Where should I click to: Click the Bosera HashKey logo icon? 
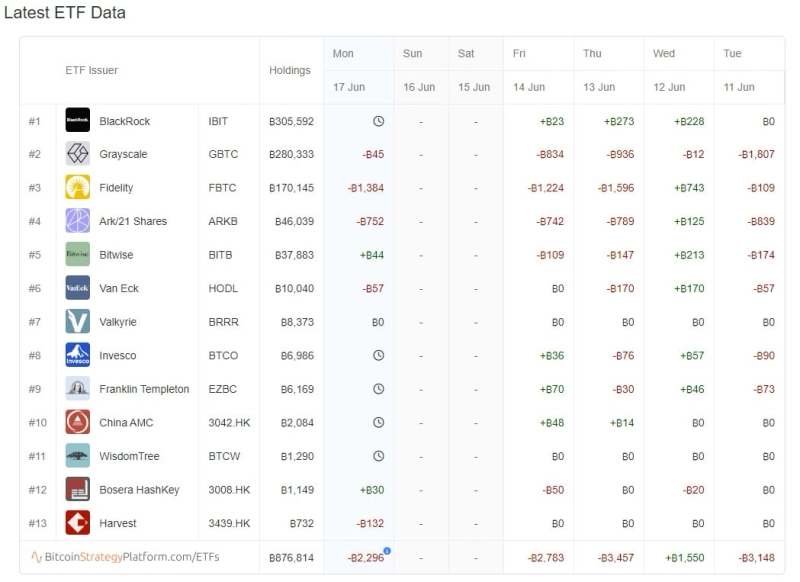[77, 489]
